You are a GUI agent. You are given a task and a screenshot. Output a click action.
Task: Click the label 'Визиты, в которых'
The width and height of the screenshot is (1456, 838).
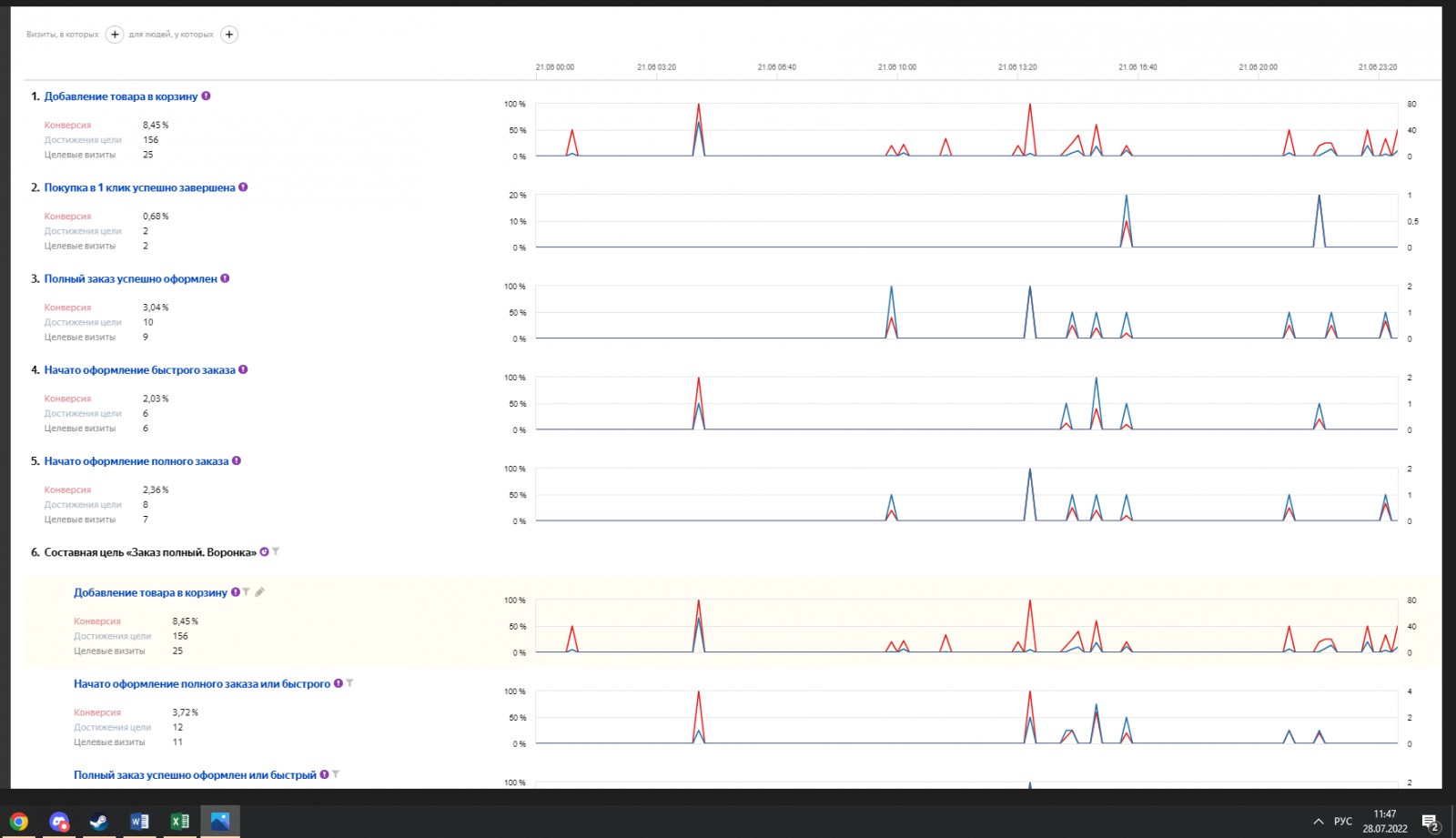63,35
